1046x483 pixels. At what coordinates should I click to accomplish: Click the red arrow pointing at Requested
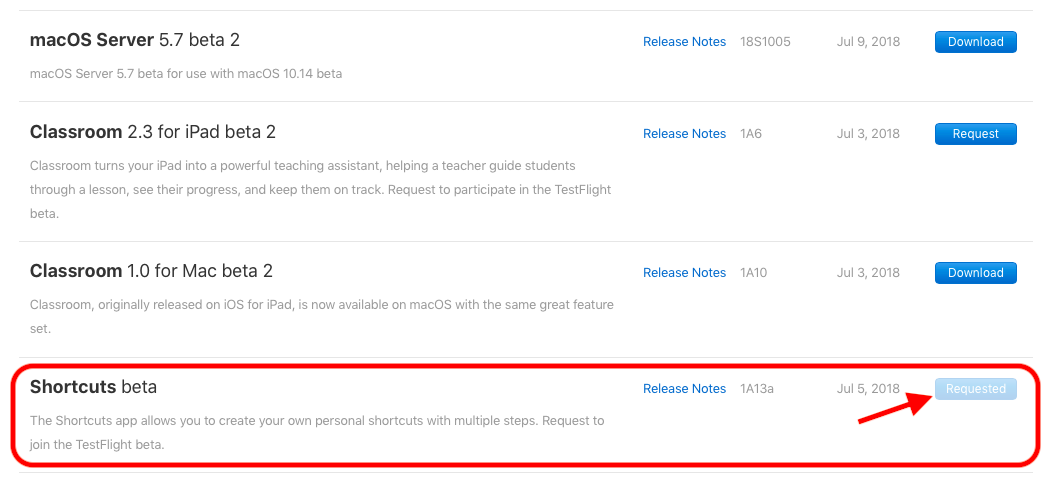click(x=890, y=409)
